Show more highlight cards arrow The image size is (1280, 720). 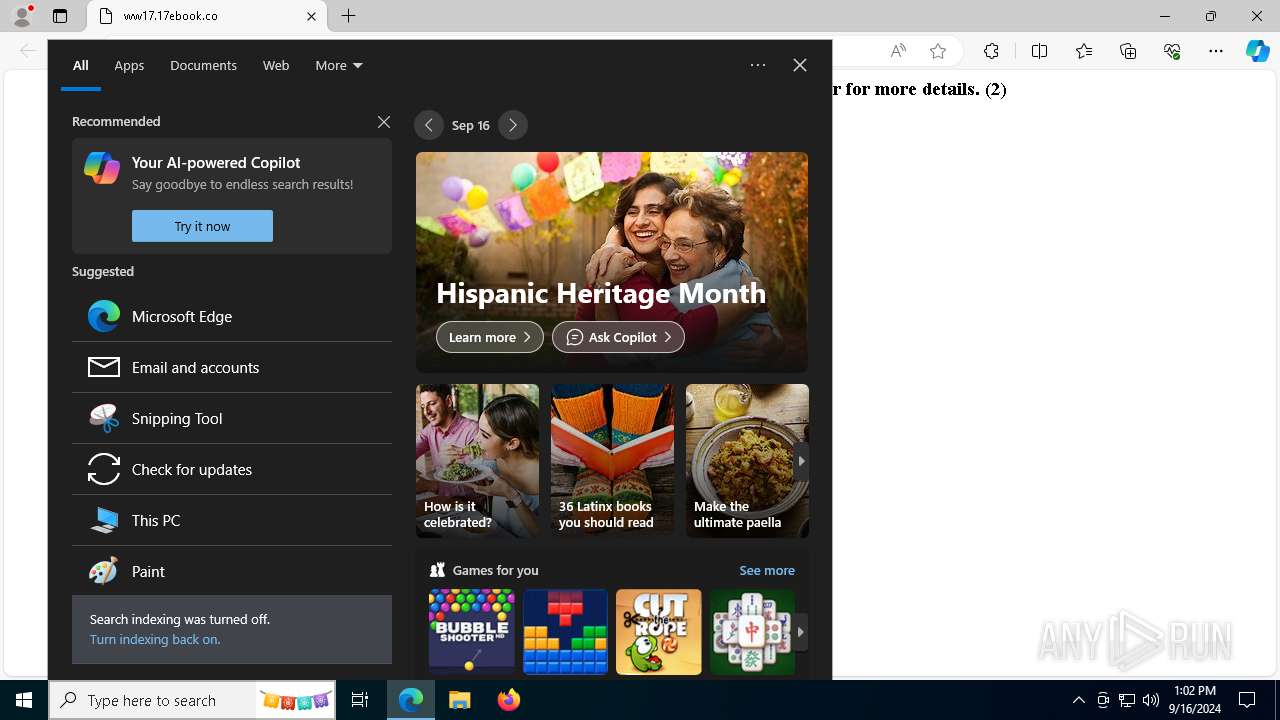point(801,461)
